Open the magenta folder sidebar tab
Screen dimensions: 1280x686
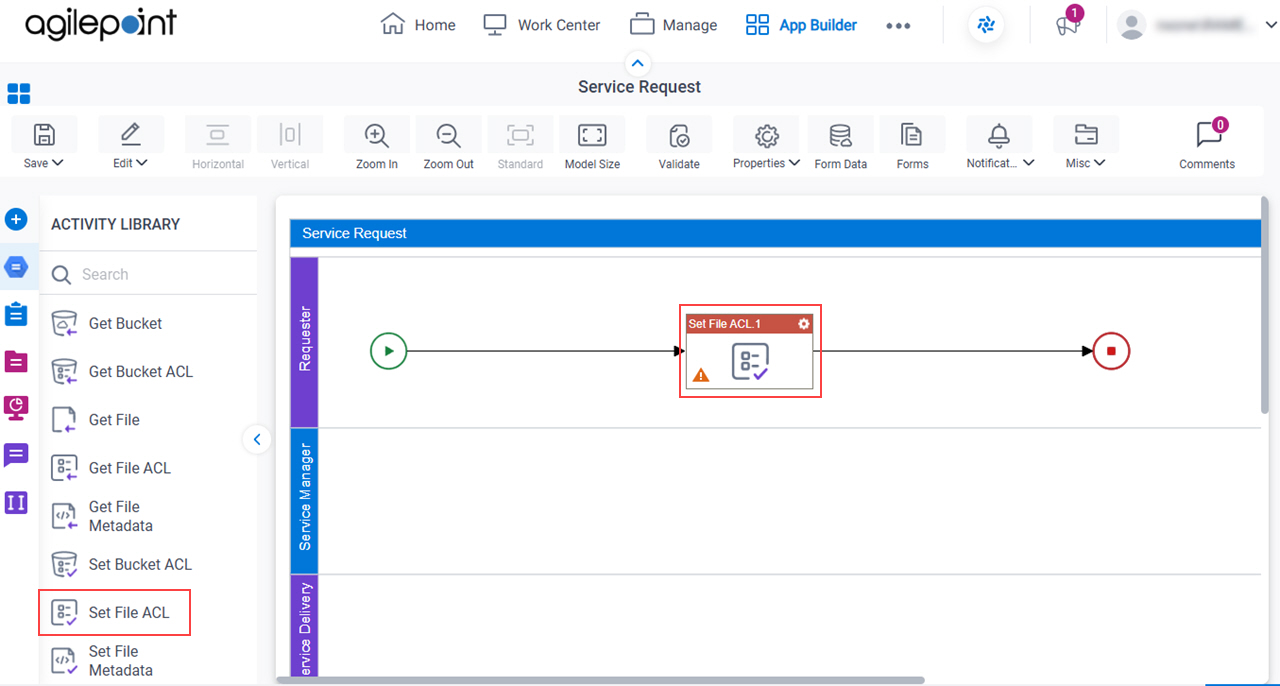tap(17, 361)
